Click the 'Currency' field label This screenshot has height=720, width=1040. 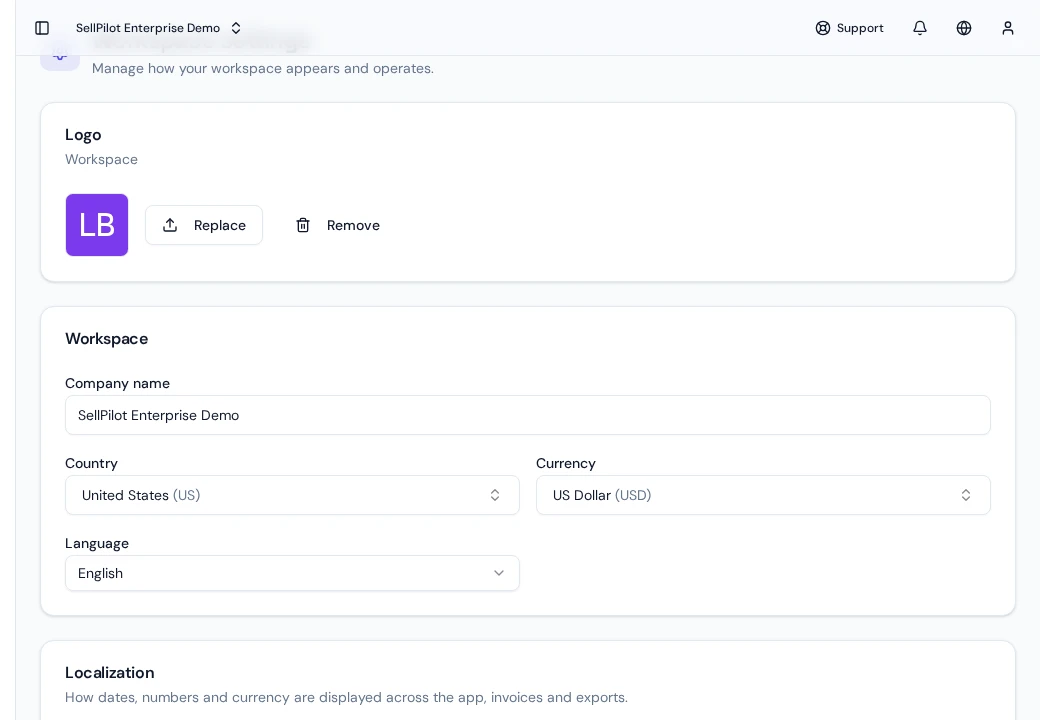[x=566, y=463]
